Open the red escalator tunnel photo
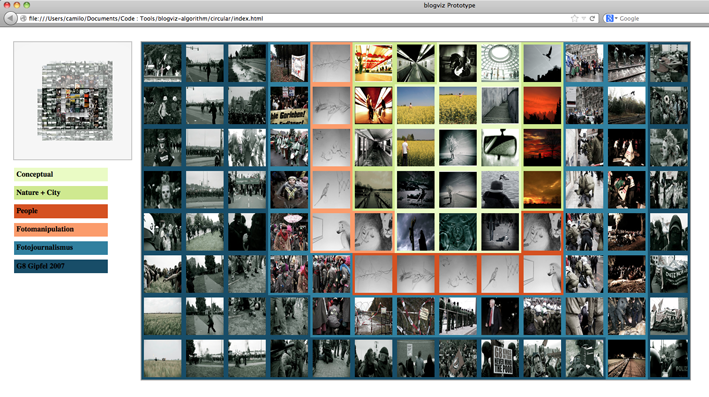 pyautogui.click(x=373, y=105)
